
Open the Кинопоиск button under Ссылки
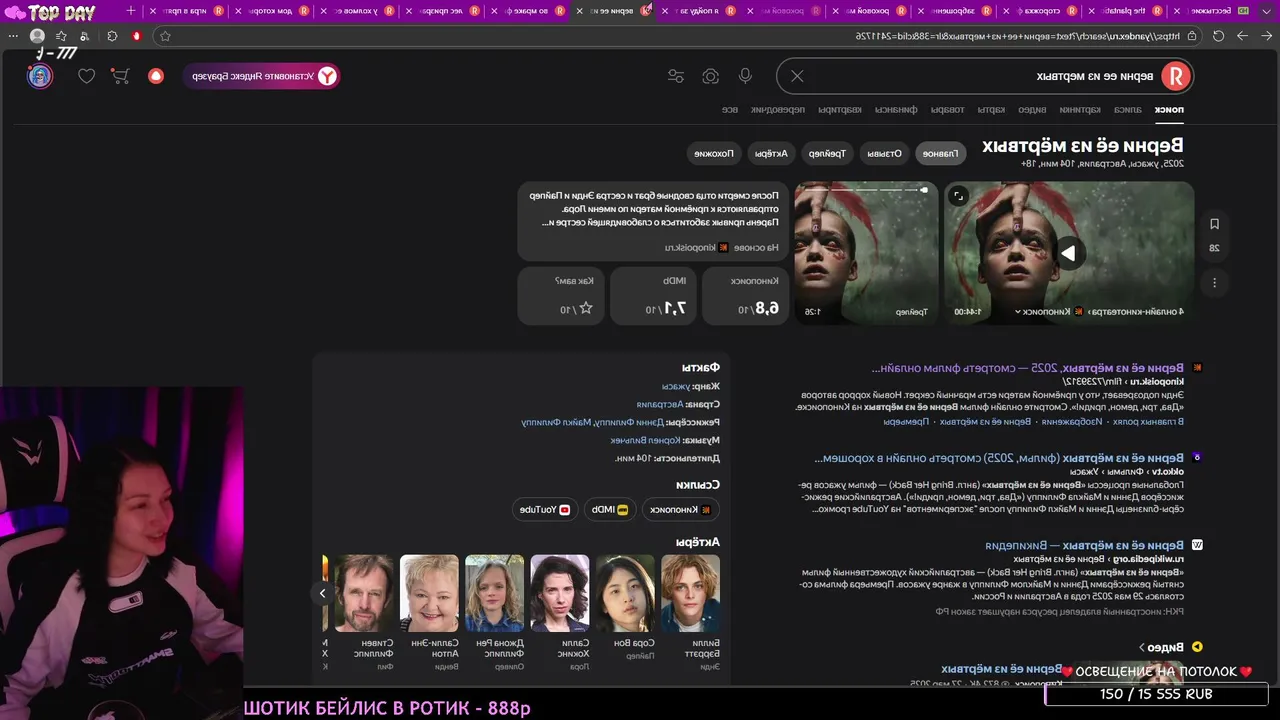680,509
